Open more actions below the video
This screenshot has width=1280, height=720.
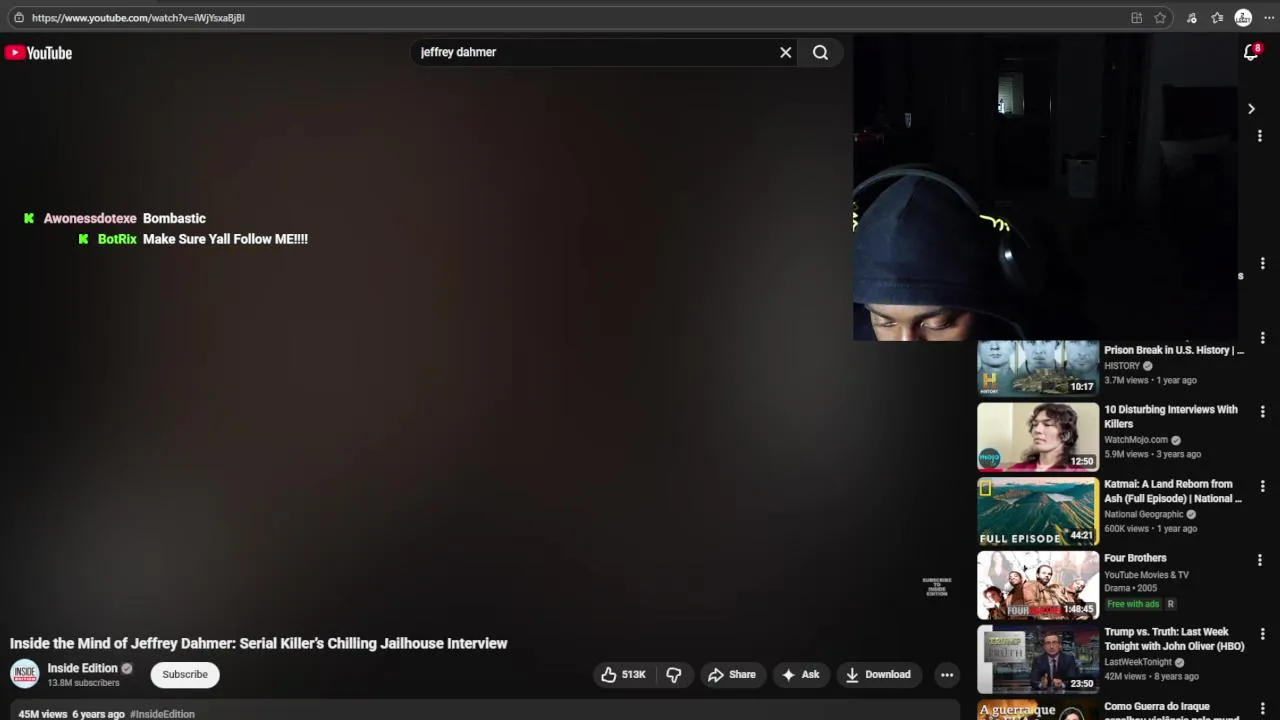tap(947, 675)
